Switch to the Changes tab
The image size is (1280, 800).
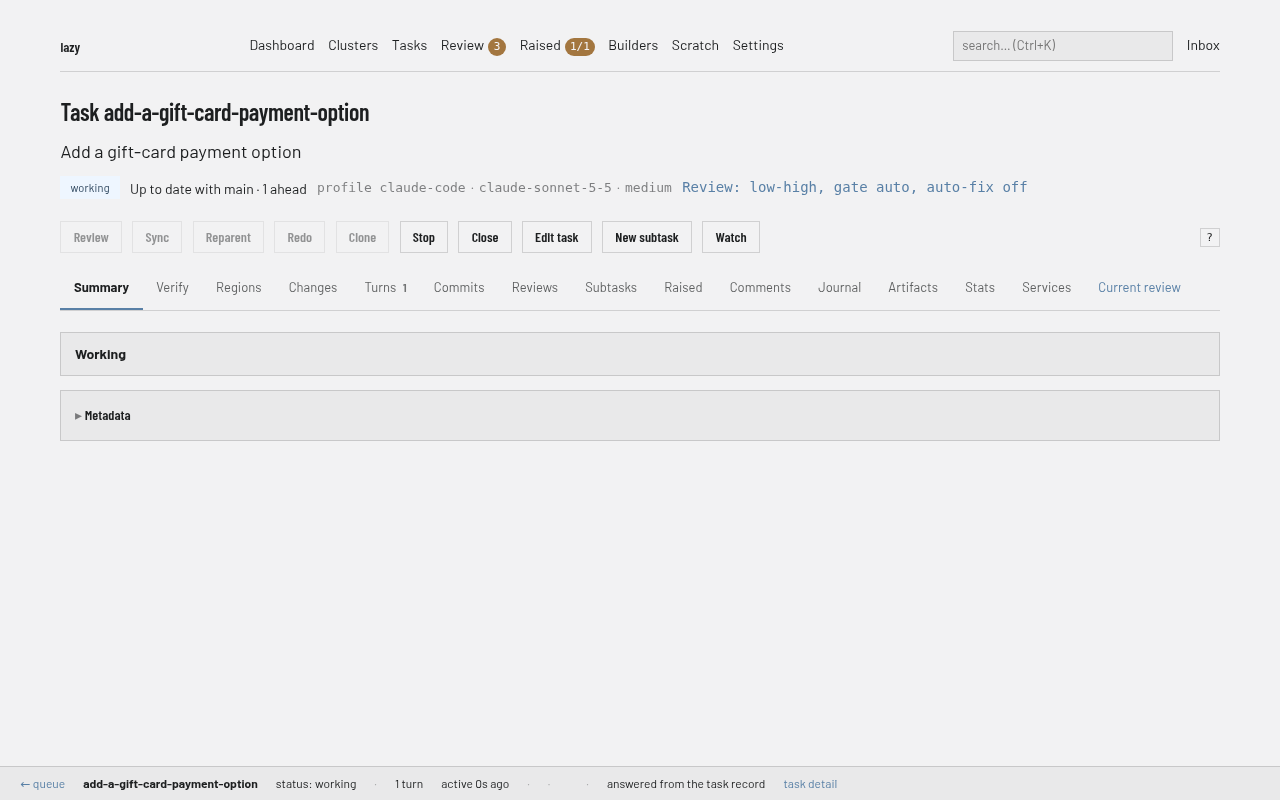pos(313,288)
